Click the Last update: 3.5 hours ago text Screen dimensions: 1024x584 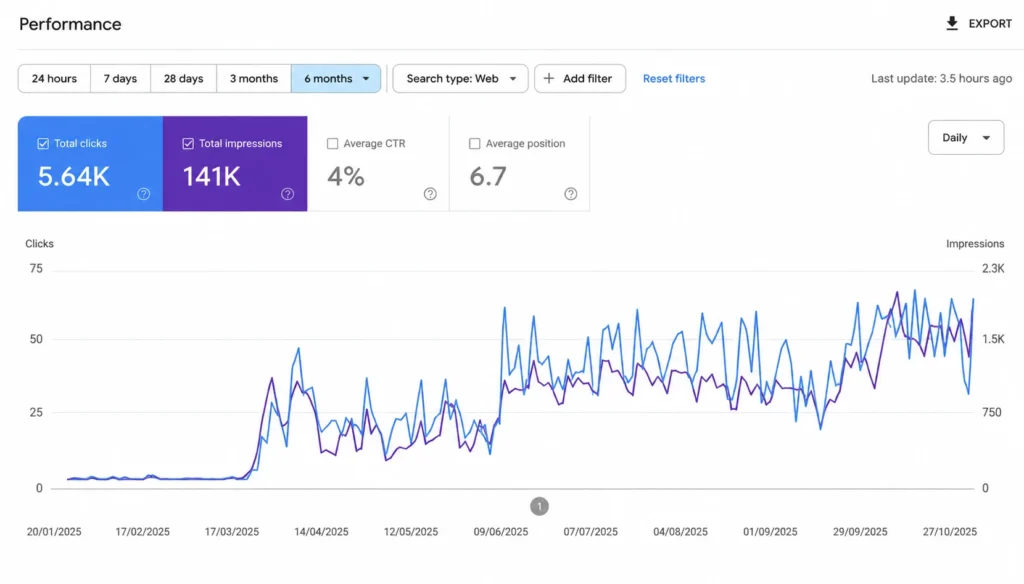[x=942, y=78]
